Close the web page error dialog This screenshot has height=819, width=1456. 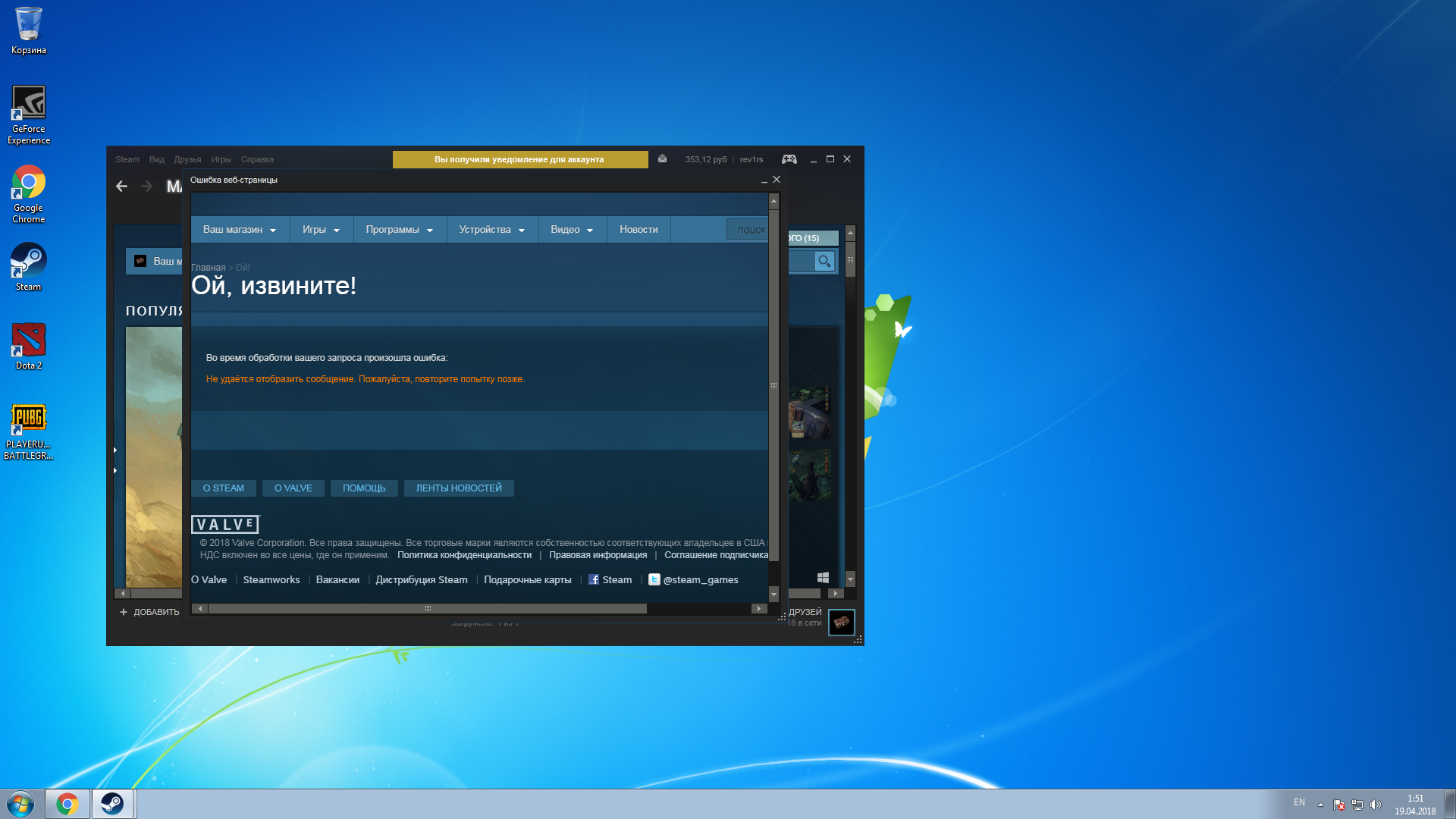click(777, 180)
